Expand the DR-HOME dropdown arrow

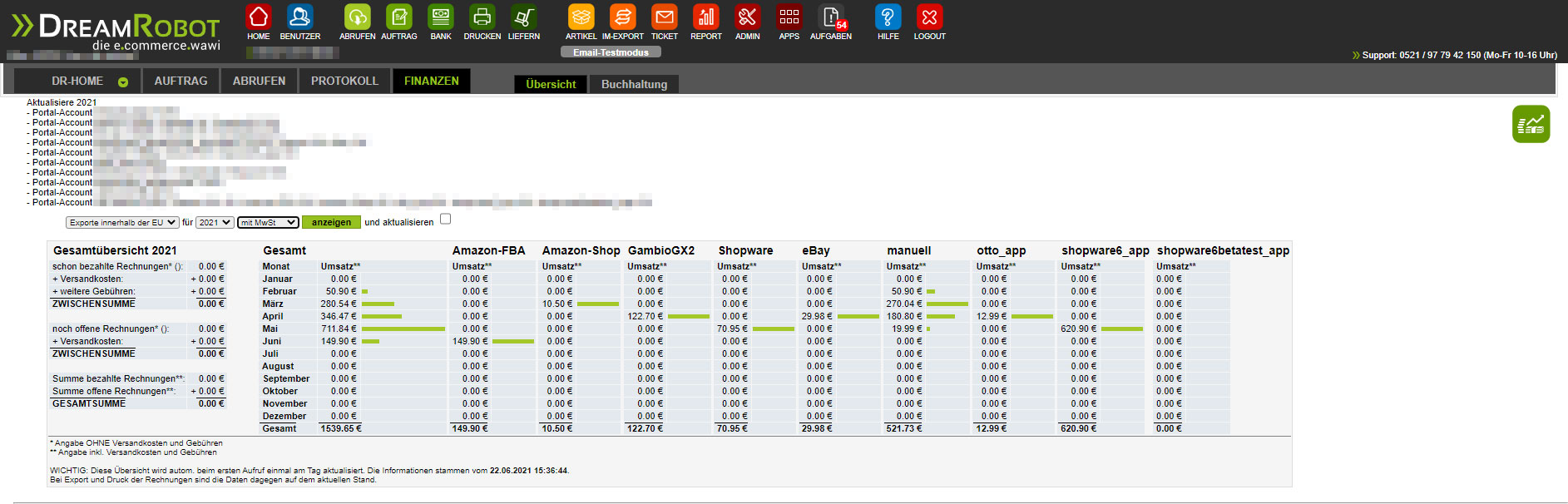pos(123,82)
